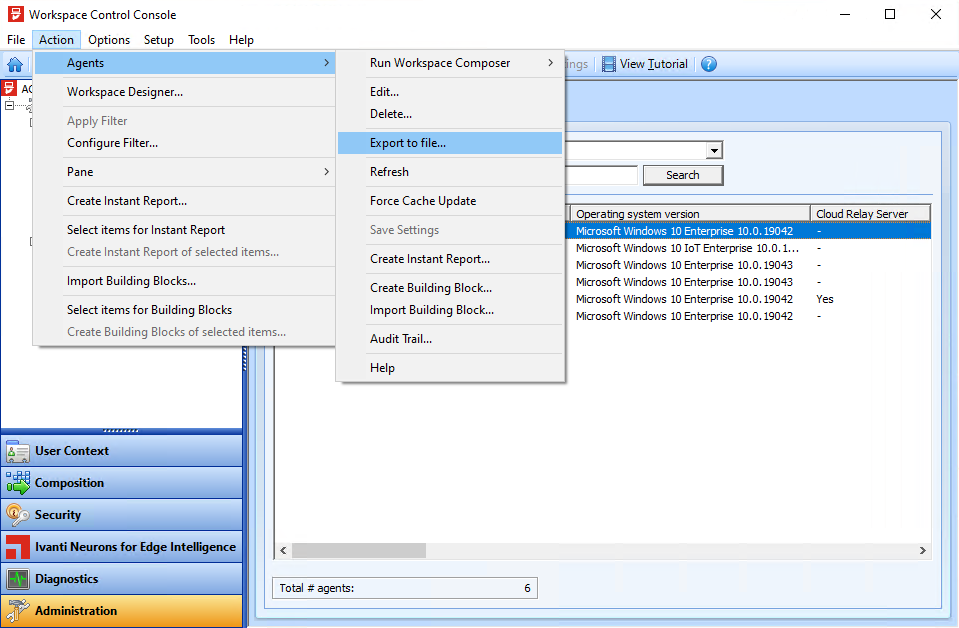Expand the Agents submenu arrow
959x628 pixels.
327,63
